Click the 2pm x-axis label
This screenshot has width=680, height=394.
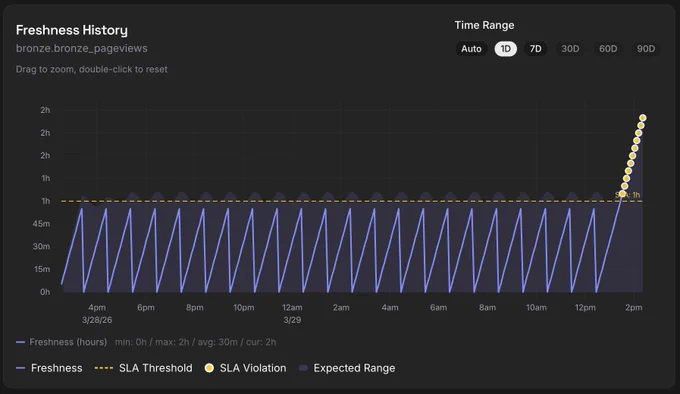coord(634,307)
